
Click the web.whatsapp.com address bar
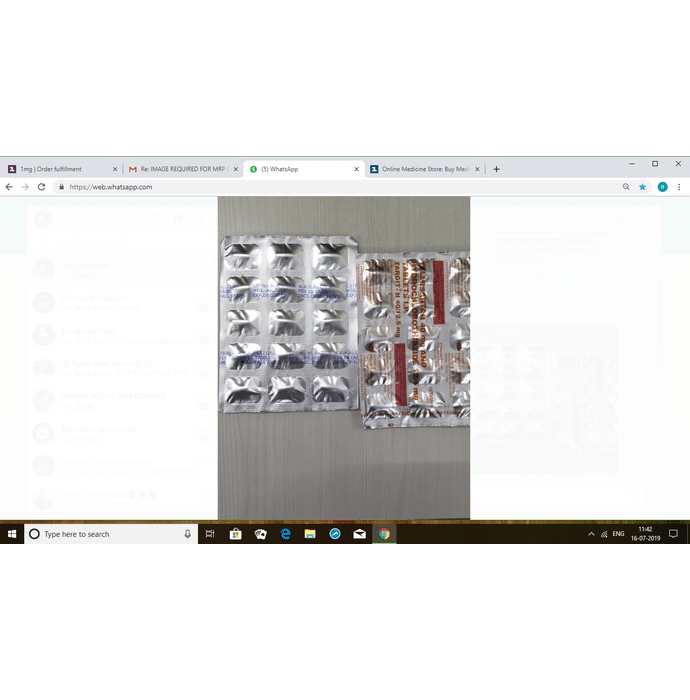300,187
